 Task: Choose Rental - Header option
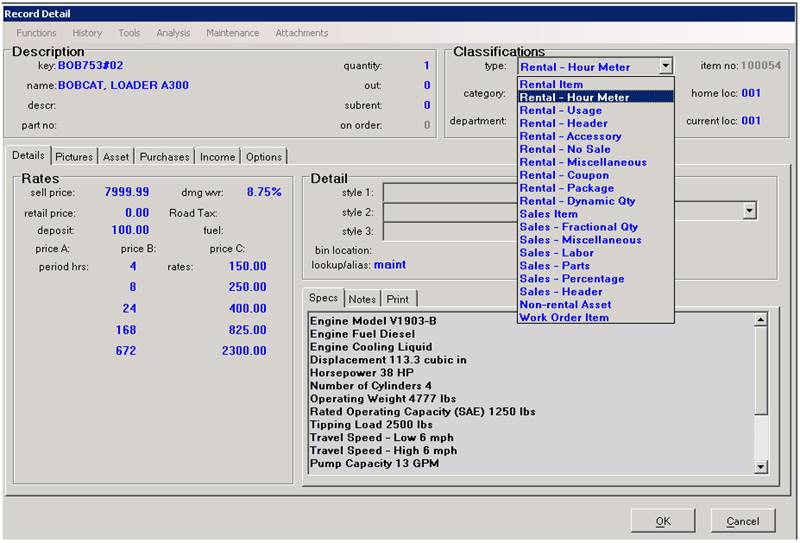coord(595,123)
